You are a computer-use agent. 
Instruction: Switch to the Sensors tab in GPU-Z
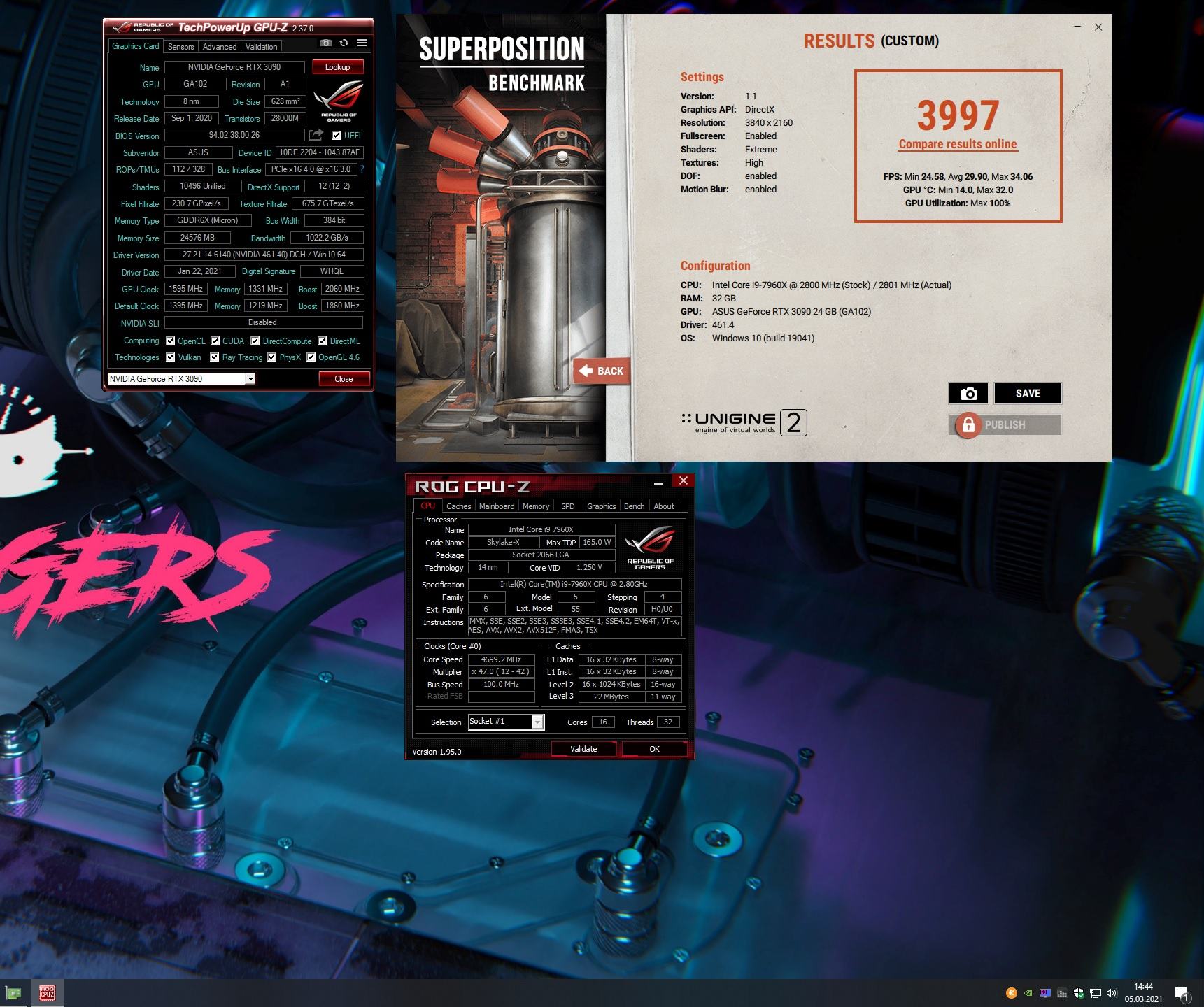pyautogui.click(x=181, y=47)
